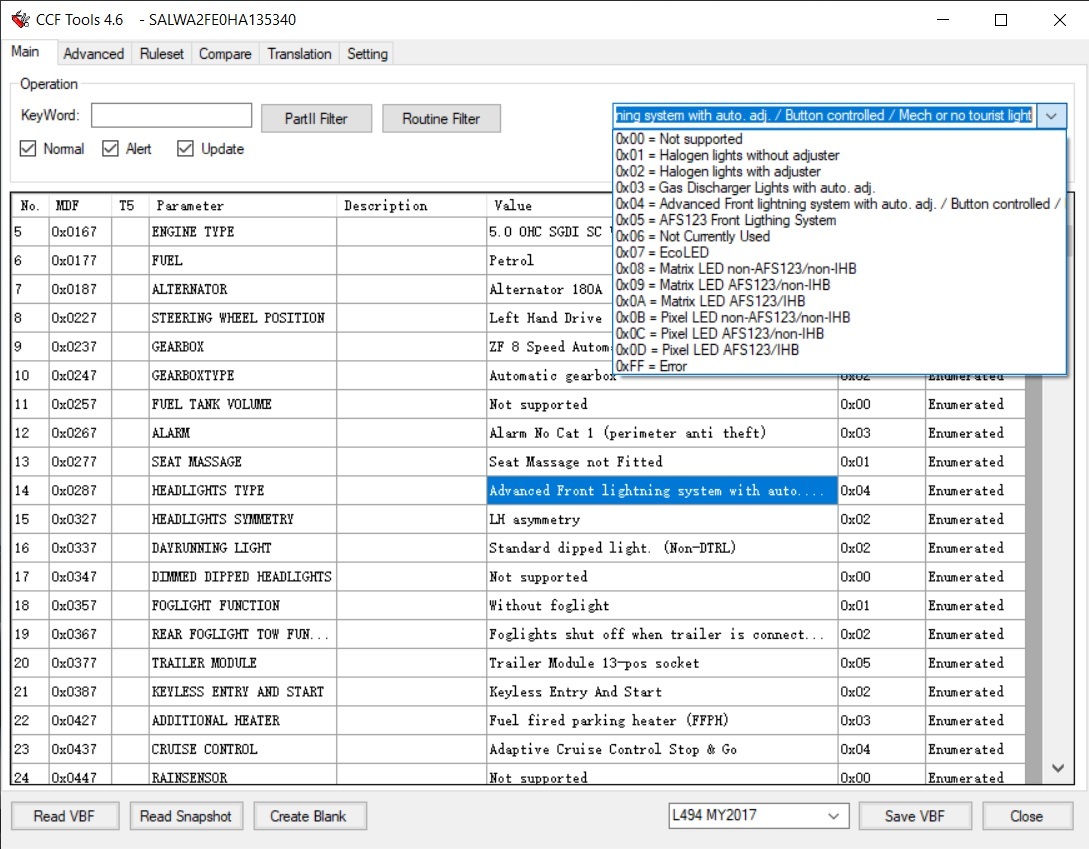This screenshot has height=849, width=1089.
Task: Select the FUEL parameter cell
Action: point(242,261)
